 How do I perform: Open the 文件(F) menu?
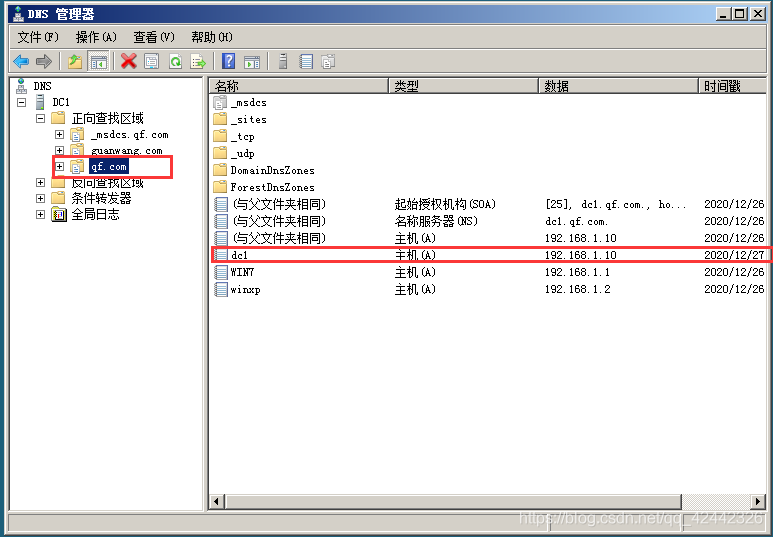[38, 37]
